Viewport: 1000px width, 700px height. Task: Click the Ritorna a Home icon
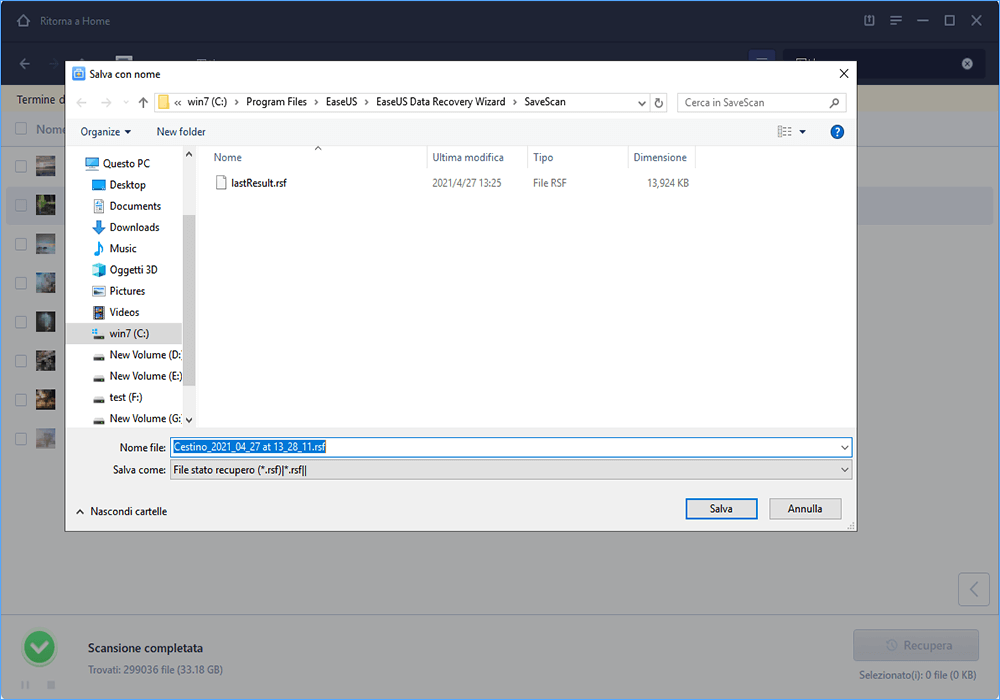[x=24, y=21]
